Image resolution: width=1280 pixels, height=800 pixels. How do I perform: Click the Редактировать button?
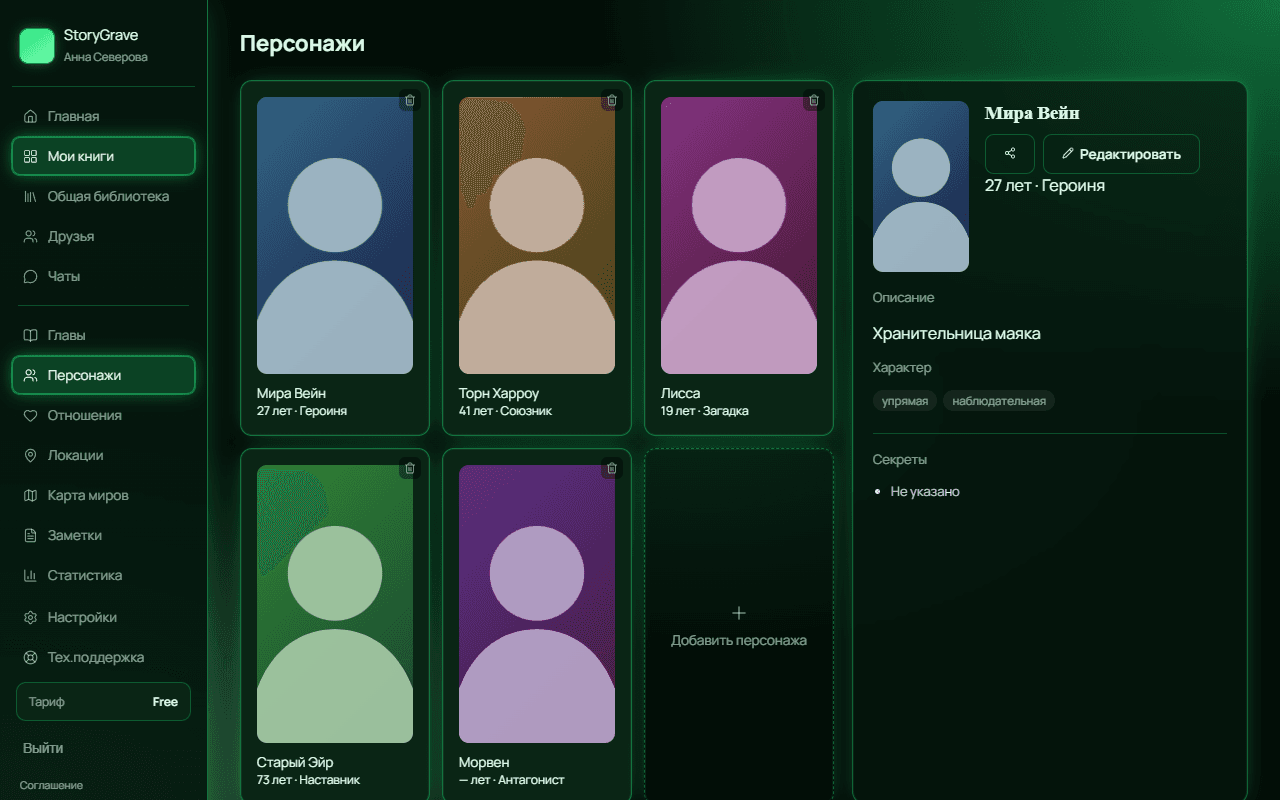(x=1121, y=154)
